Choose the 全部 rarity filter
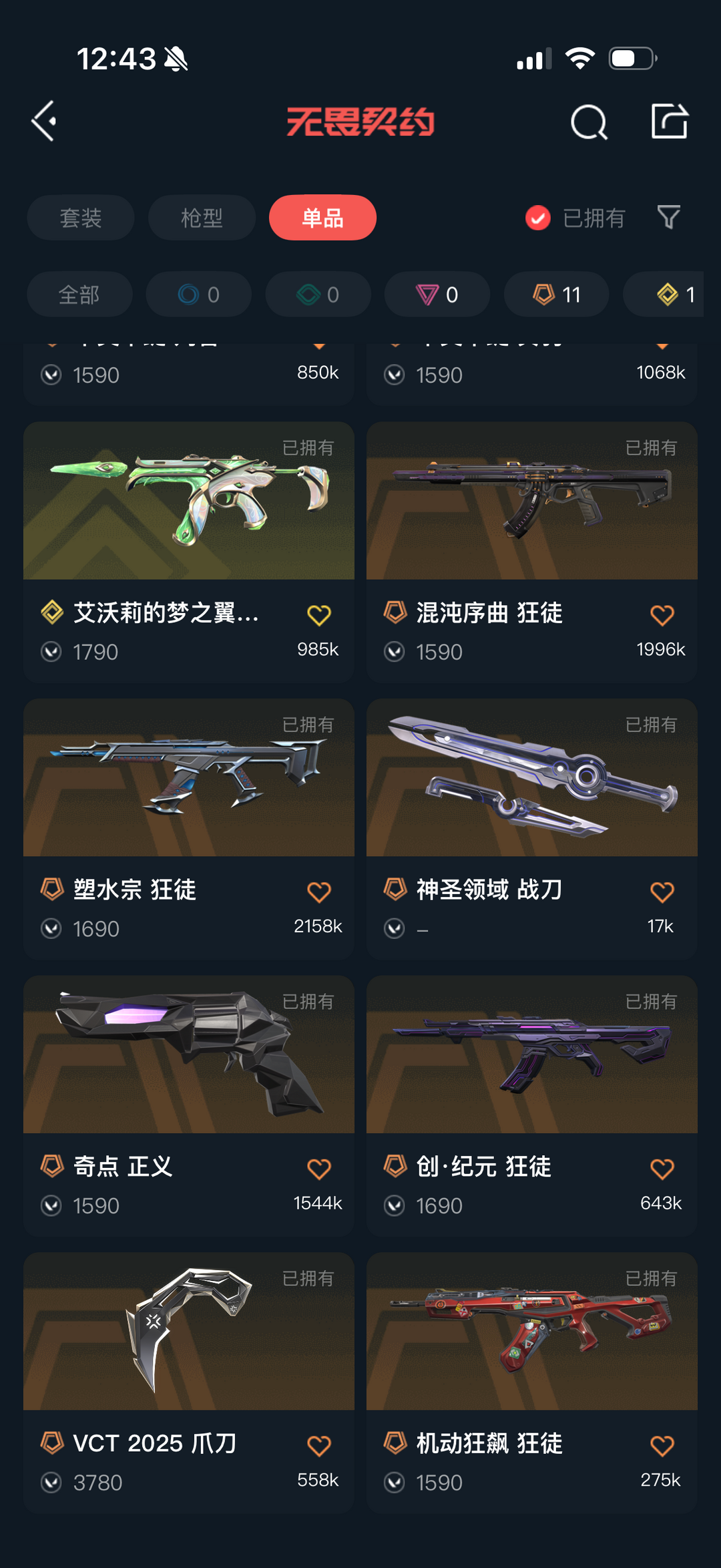The height and width of the screenshot is (1568, 721). coord(79,295)
